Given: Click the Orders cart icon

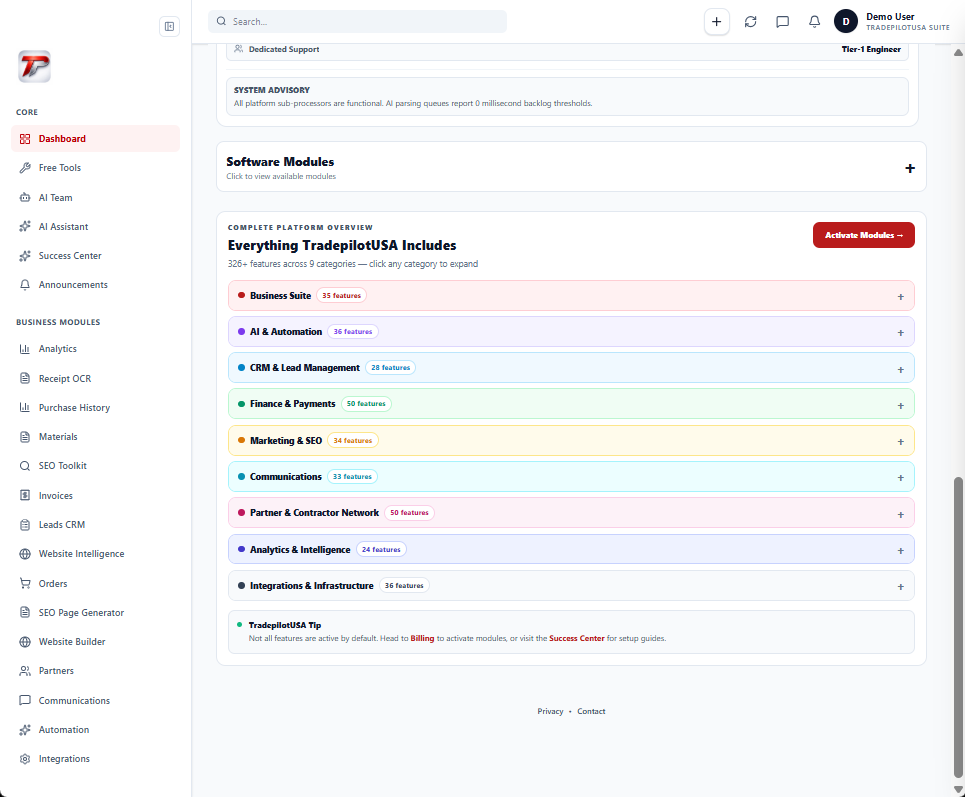Looking at the screenshot, I should [x=25, y=583].
